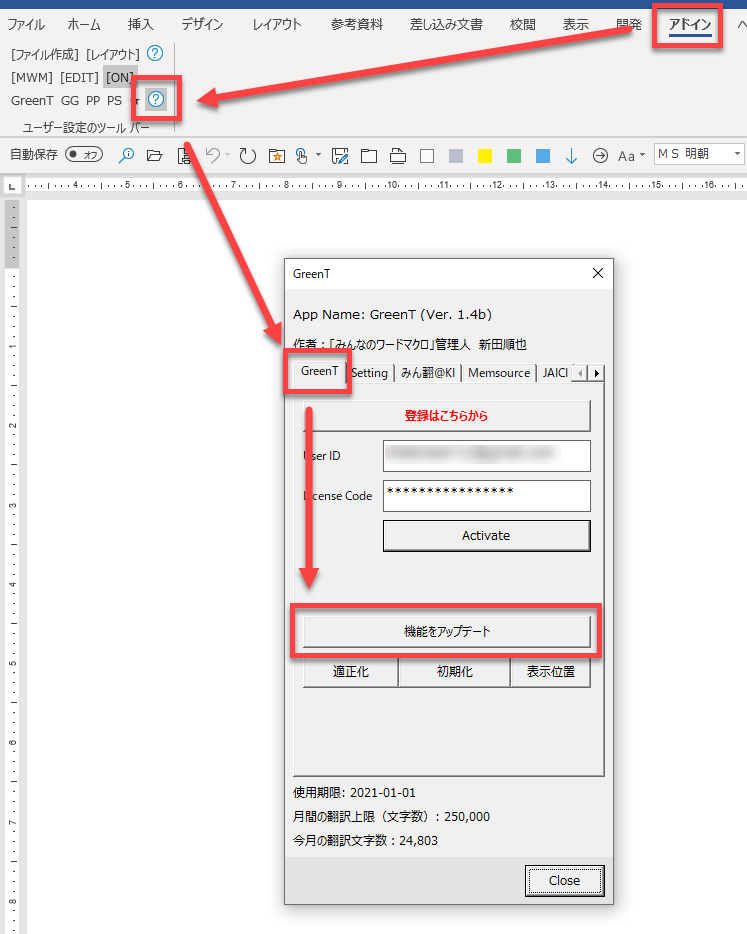Click the circled right arrow icon
The height and width of the screenshot is (934, 747).
[x=600, y=155]
